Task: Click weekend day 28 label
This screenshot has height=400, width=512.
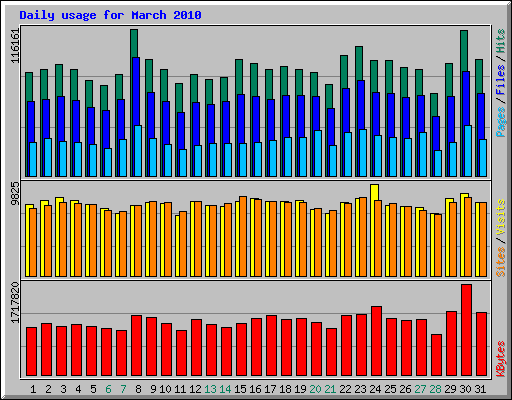Action: tap(435, 389)
